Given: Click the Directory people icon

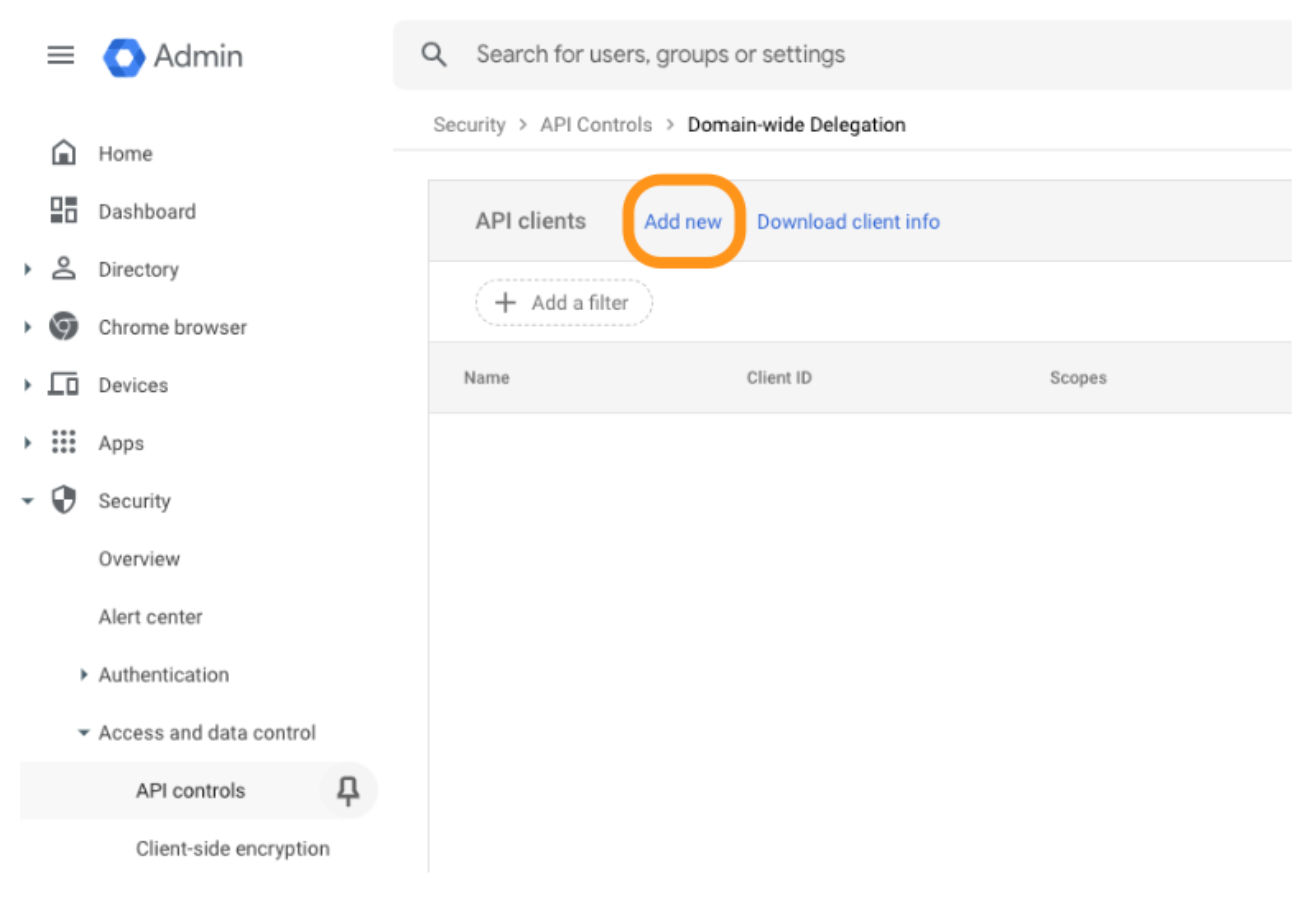Looking at the screenshot, I should pos(62,269).
